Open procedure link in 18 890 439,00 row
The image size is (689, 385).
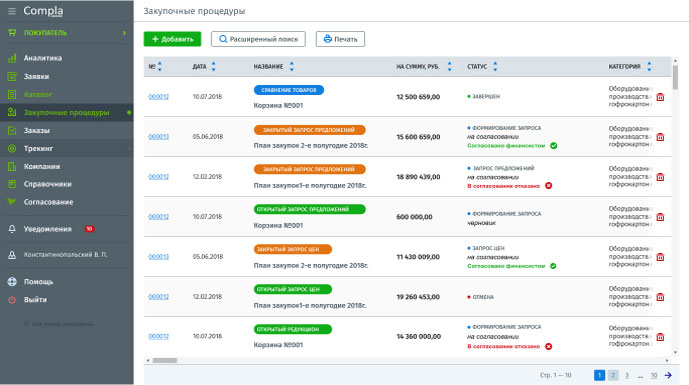point(159,177)
